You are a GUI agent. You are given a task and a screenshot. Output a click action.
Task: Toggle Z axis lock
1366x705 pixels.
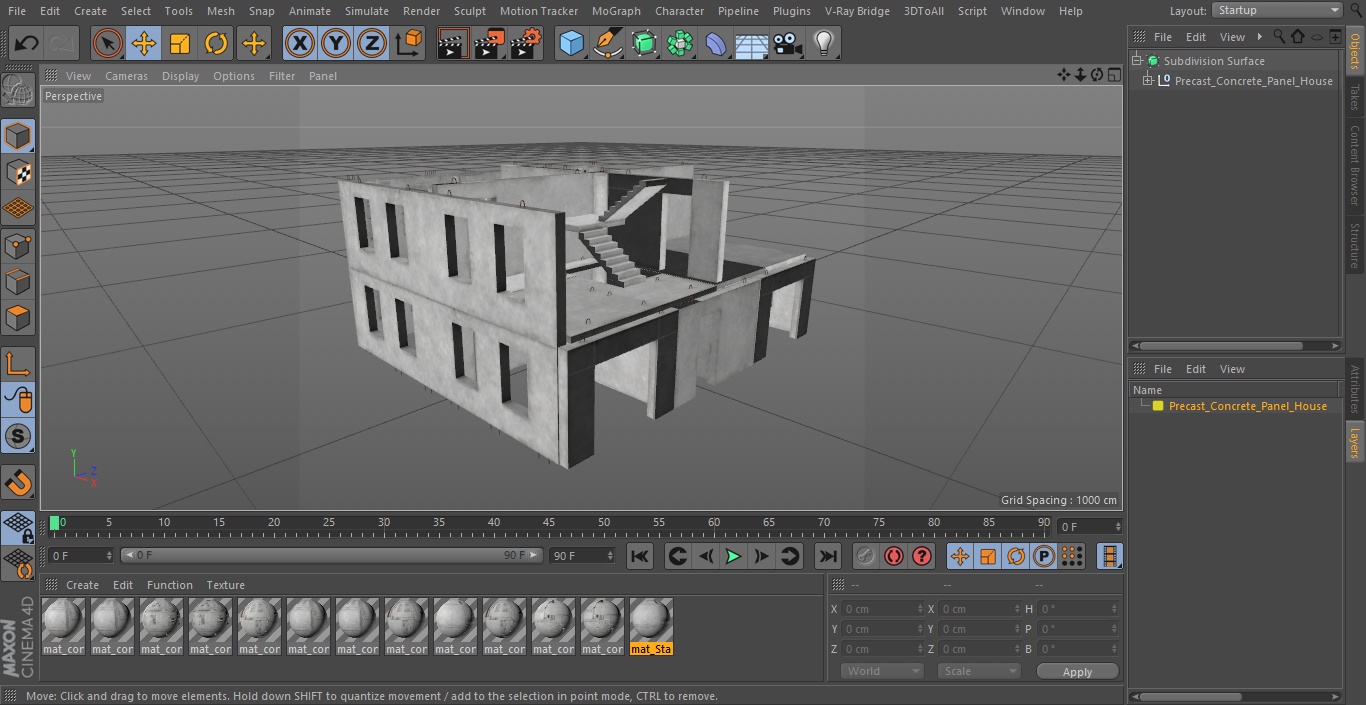[372, 44]
